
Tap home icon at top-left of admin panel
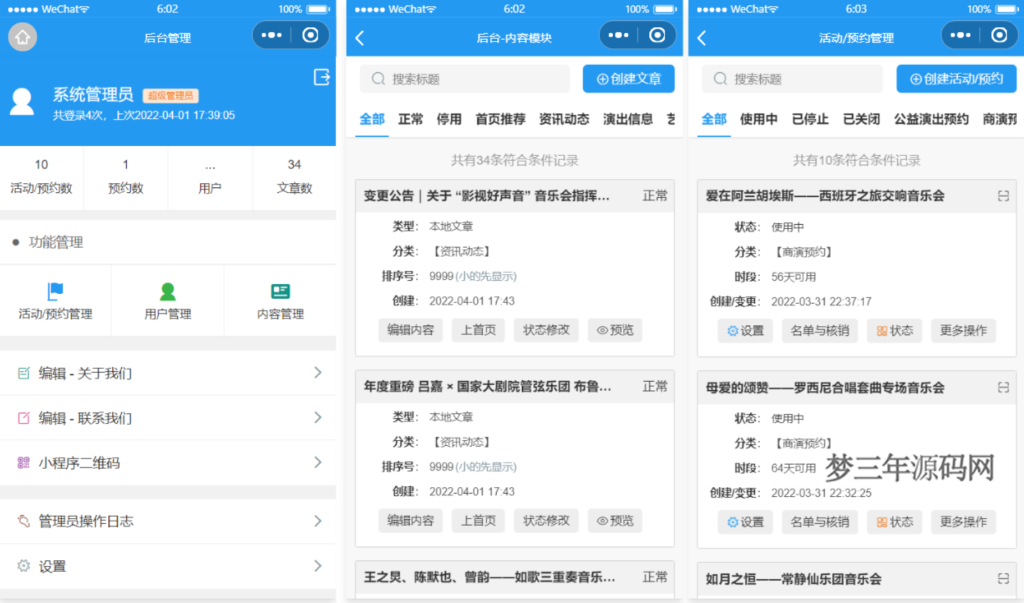click(22, 35)
